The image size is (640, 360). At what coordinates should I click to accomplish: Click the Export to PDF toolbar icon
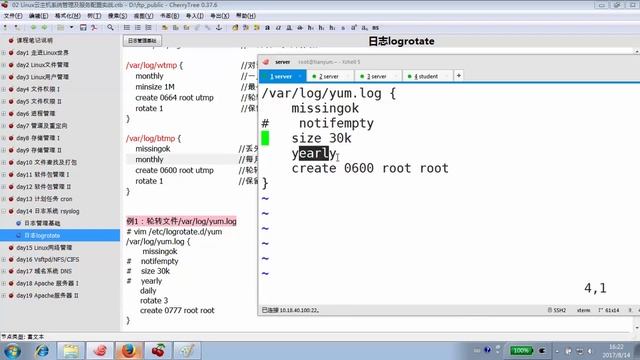click(94, 28)
